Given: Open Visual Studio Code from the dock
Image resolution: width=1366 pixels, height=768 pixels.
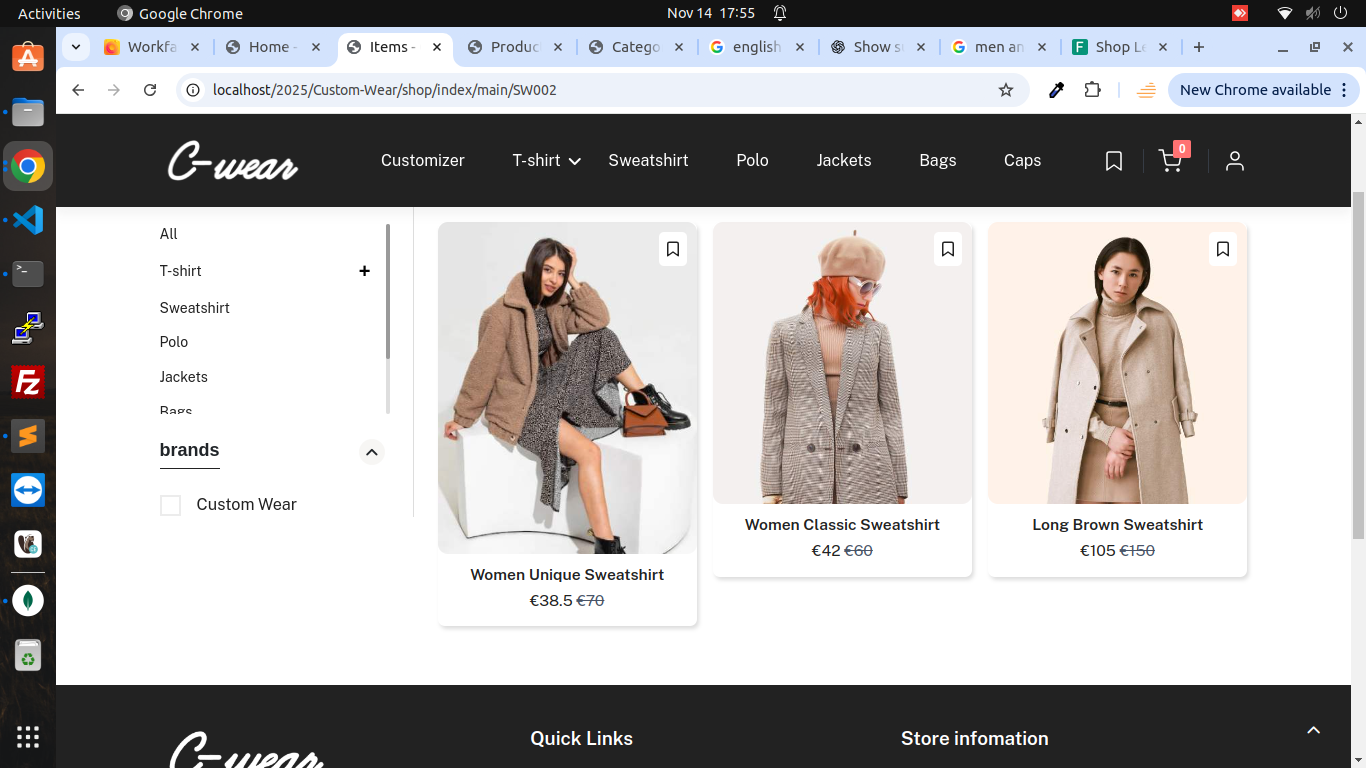Looking at the screenshot, I should pos(28,219).
